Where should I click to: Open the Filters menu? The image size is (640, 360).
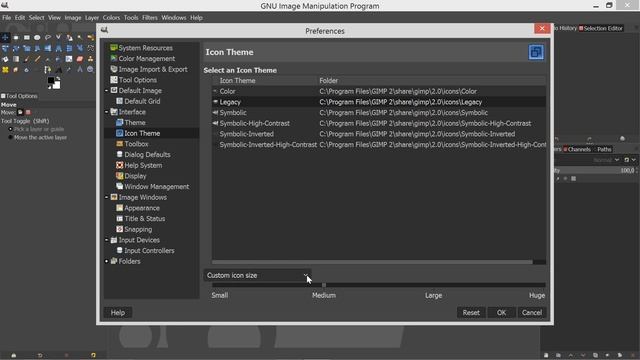click(150, 18)
